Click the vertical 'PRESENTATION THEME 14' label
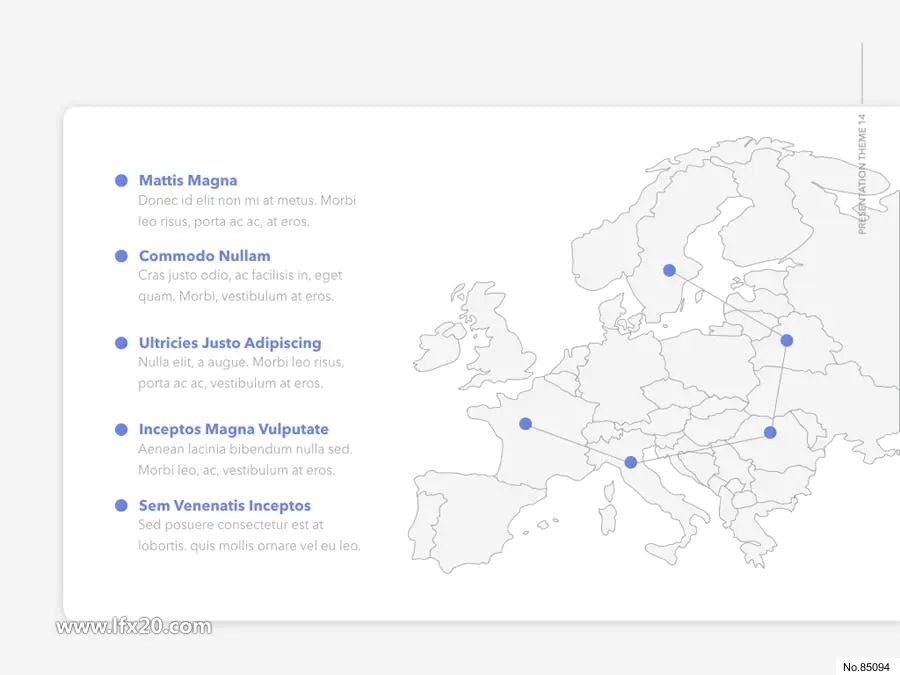 [x=862, y=174]
